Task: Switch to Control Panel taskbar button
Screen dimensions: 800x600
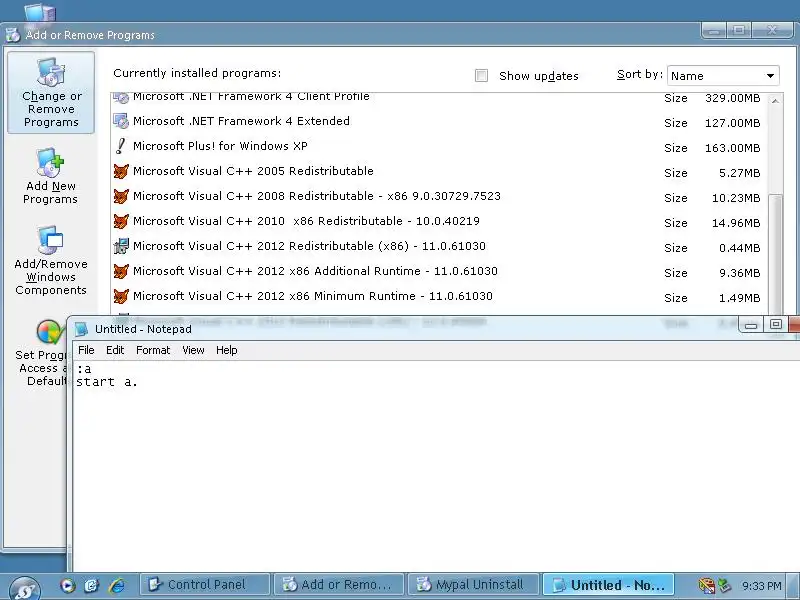Action: point(205,585)
